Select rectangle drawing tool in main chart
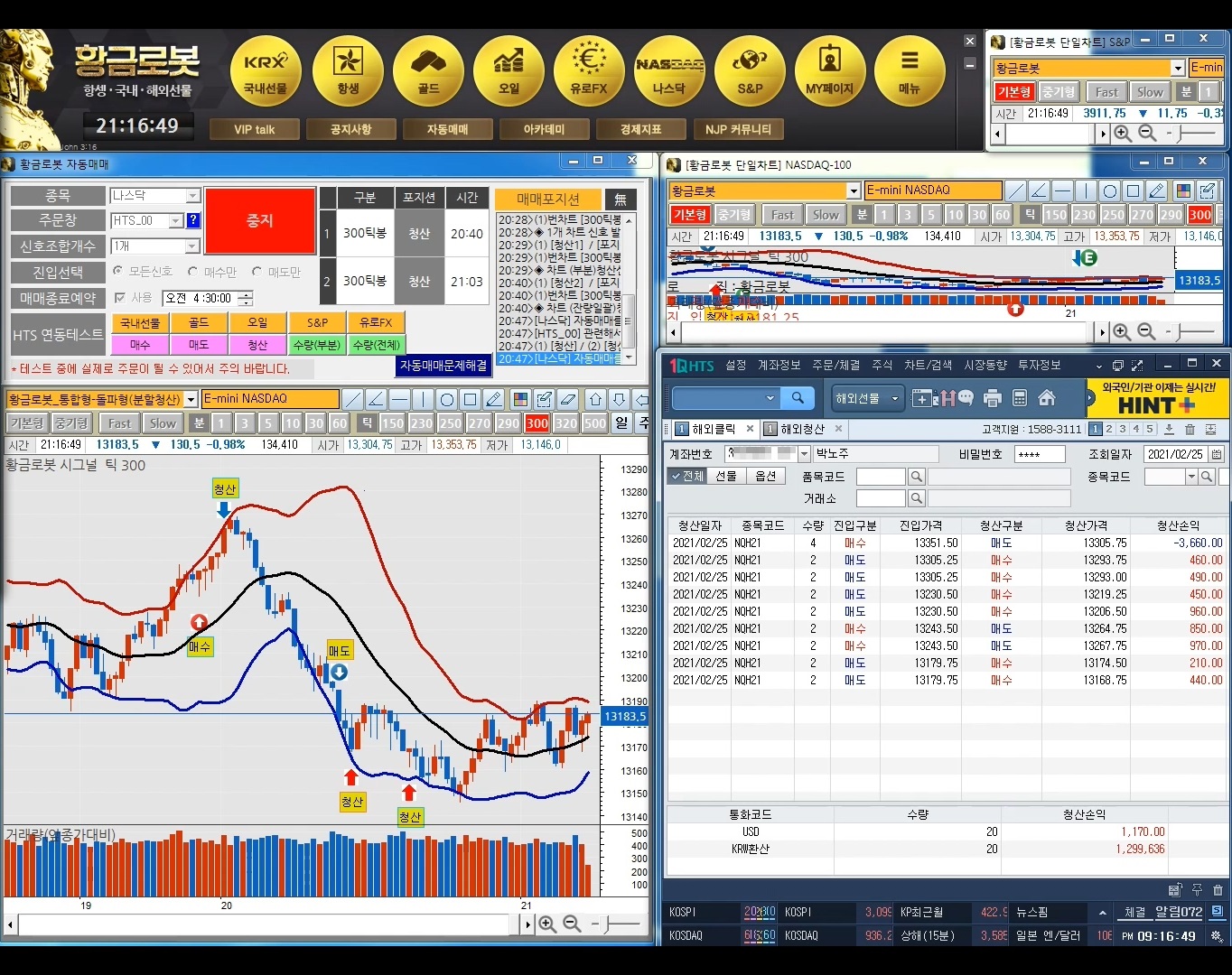Screen dimensions: 1232x975 [471, 399]
